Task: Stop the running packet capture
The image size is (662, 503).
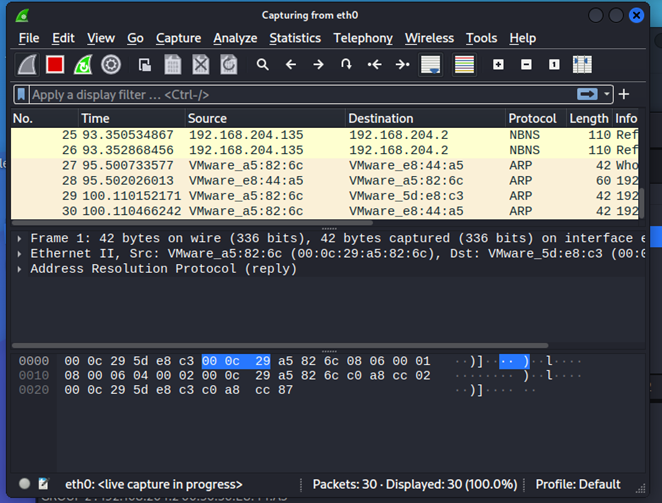Action: [x=55, y=65]
